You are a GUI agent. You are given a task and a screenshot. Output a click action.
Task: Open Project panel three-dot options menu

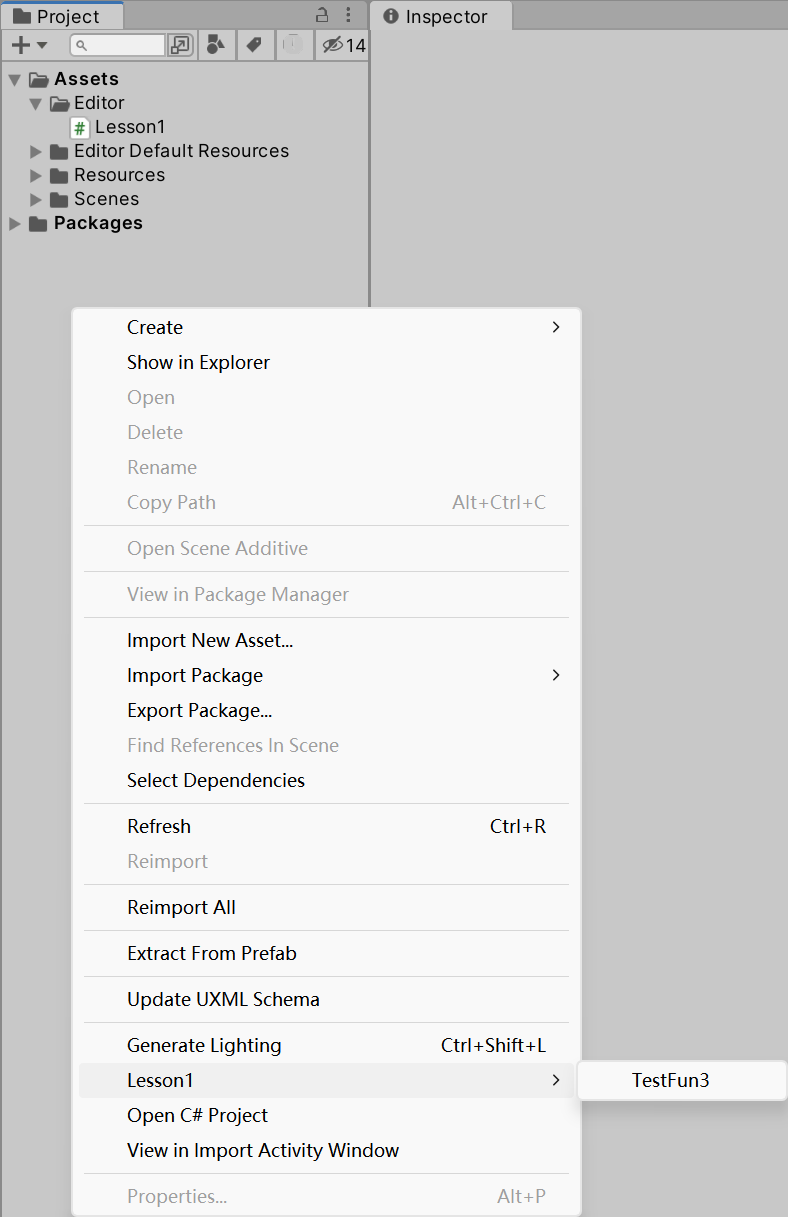point(348,15)
